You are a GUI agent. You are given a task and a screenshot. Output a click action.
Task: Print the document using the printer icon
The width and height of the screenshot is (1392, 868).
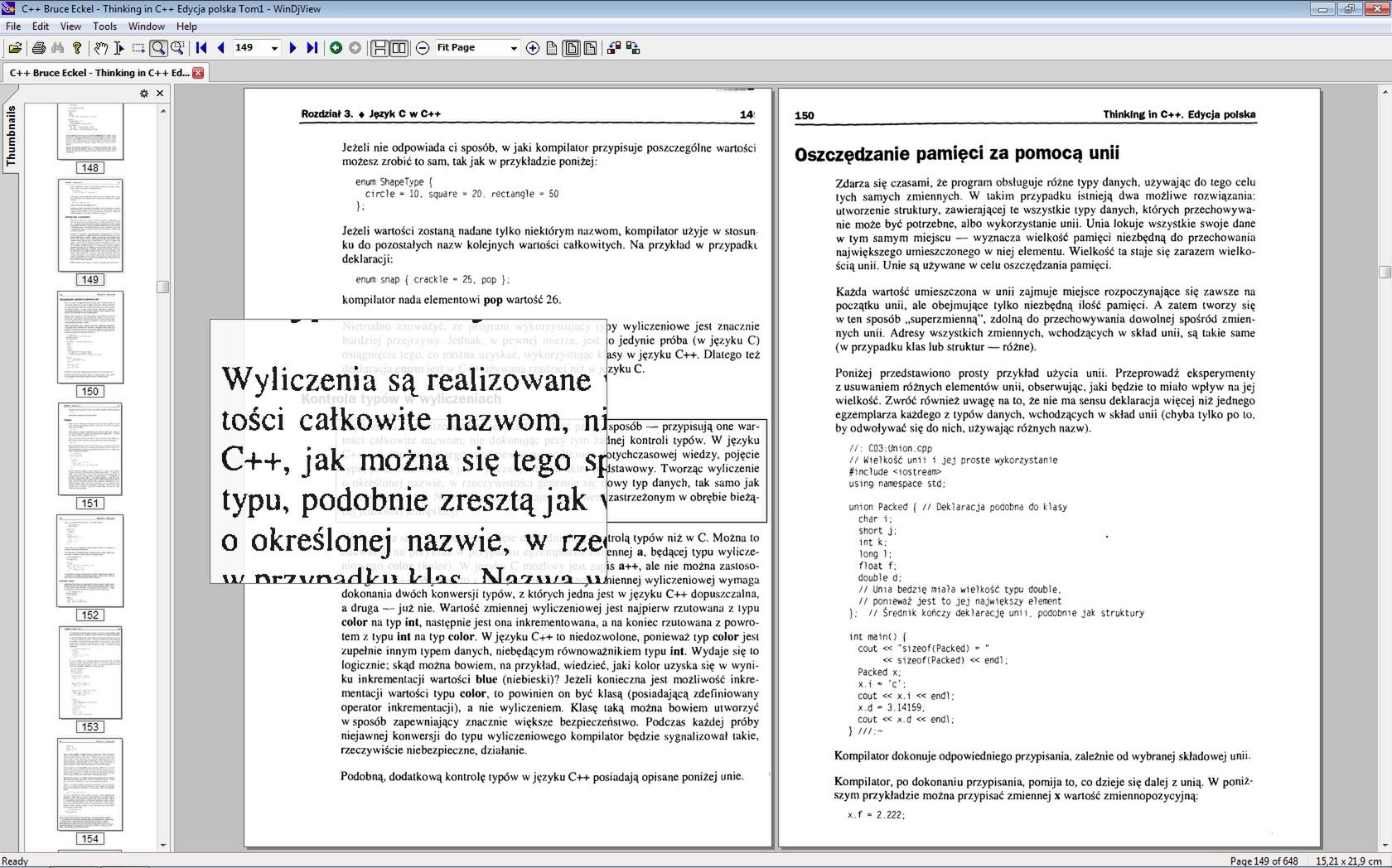point(38,48)
